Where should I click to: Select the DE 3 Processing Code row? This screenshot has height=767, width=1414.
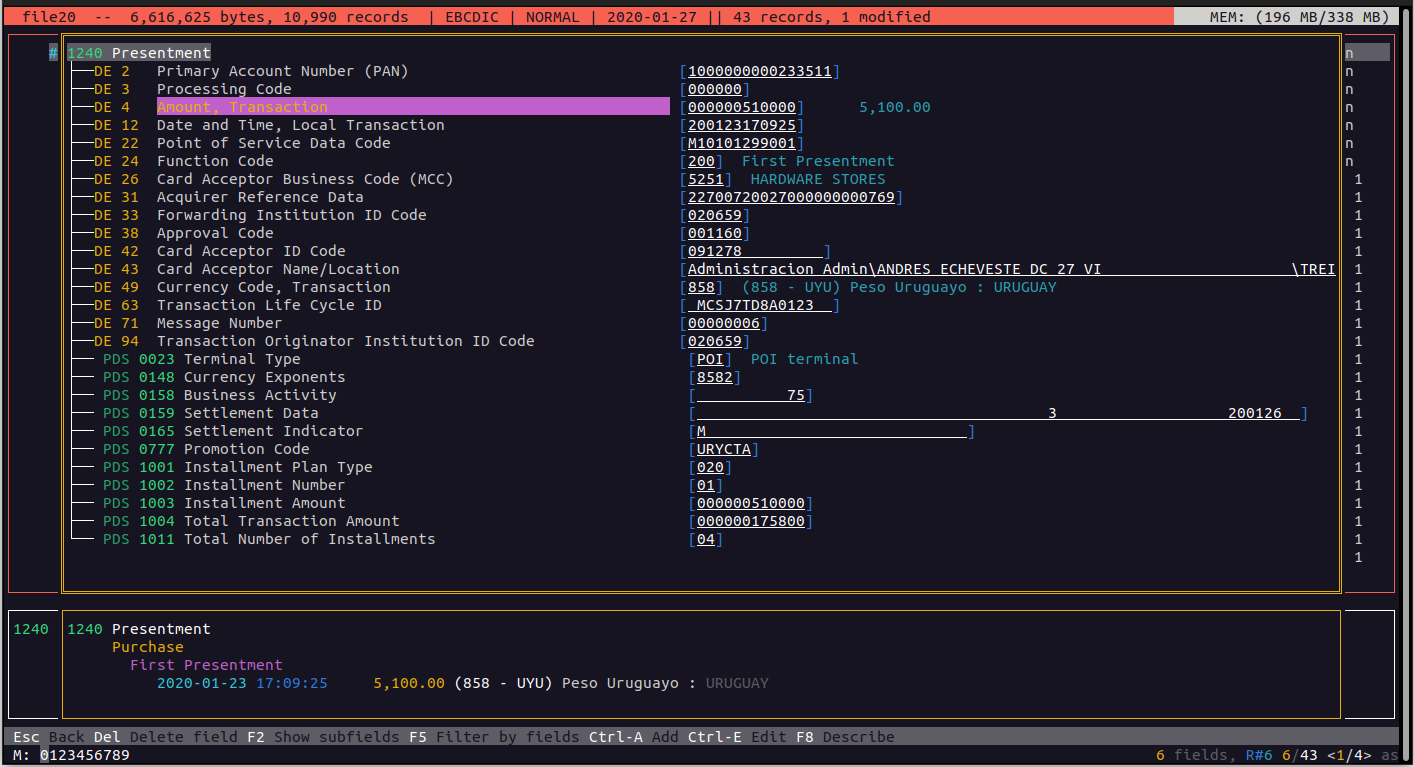pos(224,89)
